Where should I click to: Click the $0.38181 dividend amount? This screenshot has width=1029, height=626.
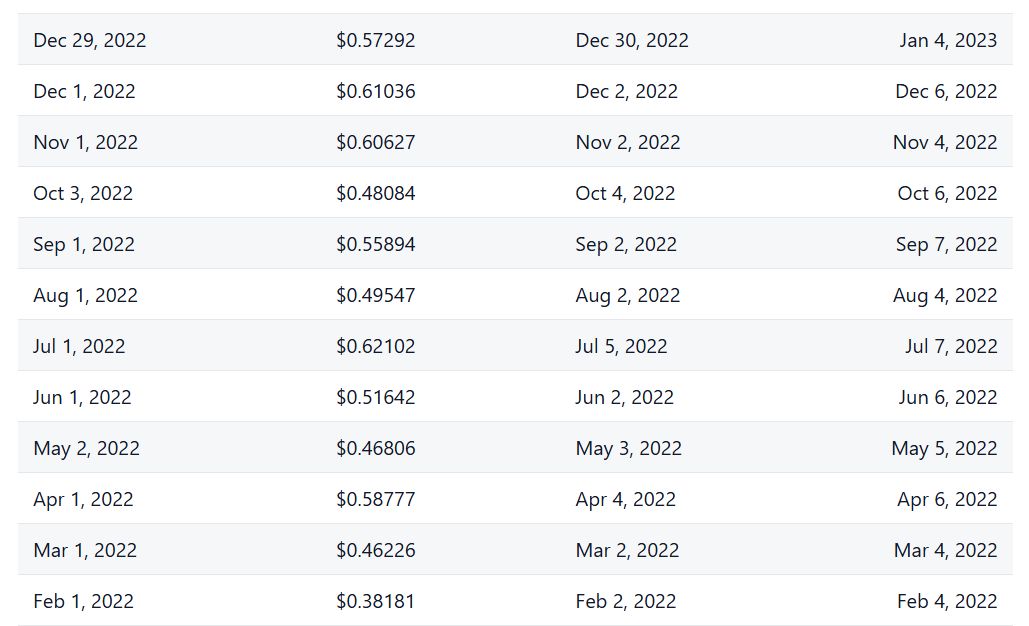pyautogui.click(x=375, y=601)
